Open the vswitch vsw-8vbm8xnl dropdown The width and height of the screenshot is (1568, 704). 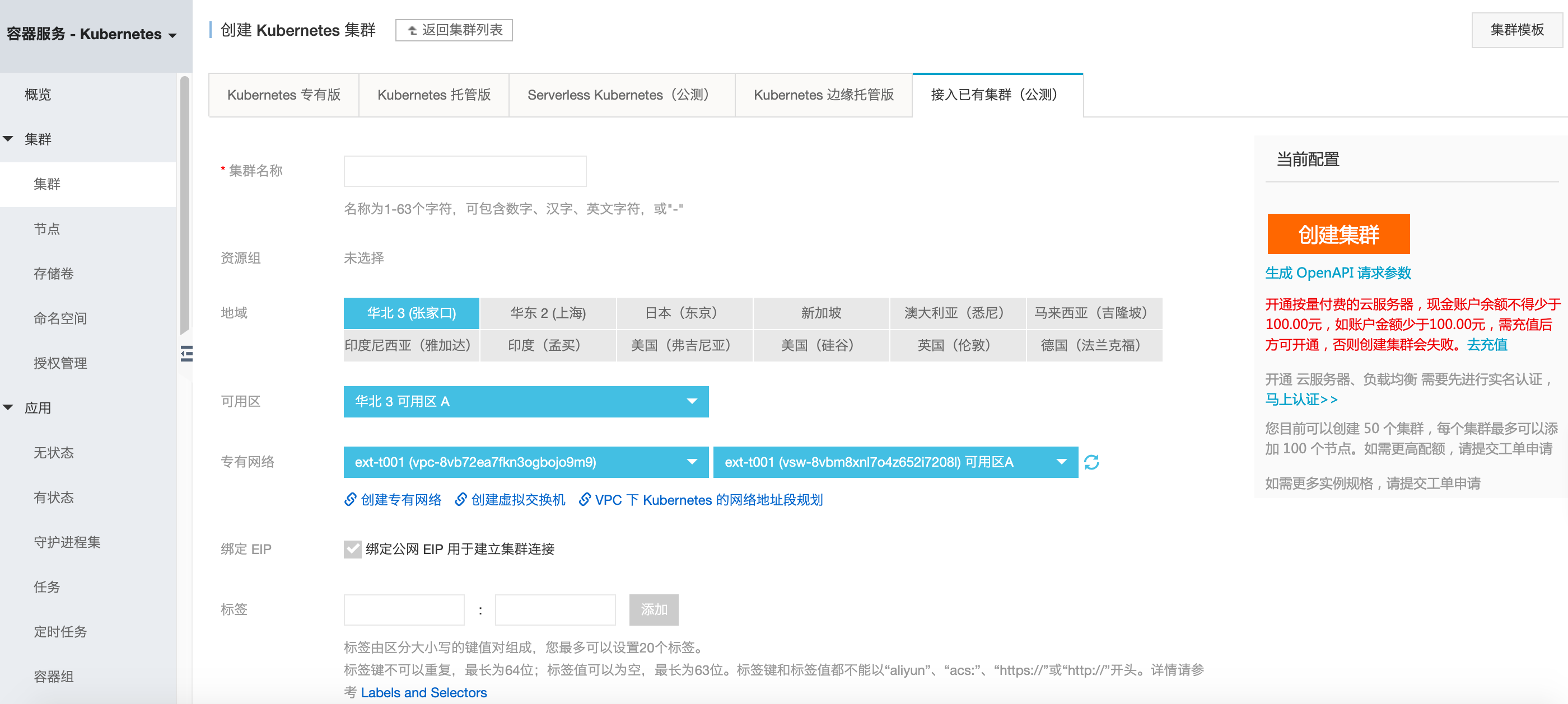pos(895,462)
